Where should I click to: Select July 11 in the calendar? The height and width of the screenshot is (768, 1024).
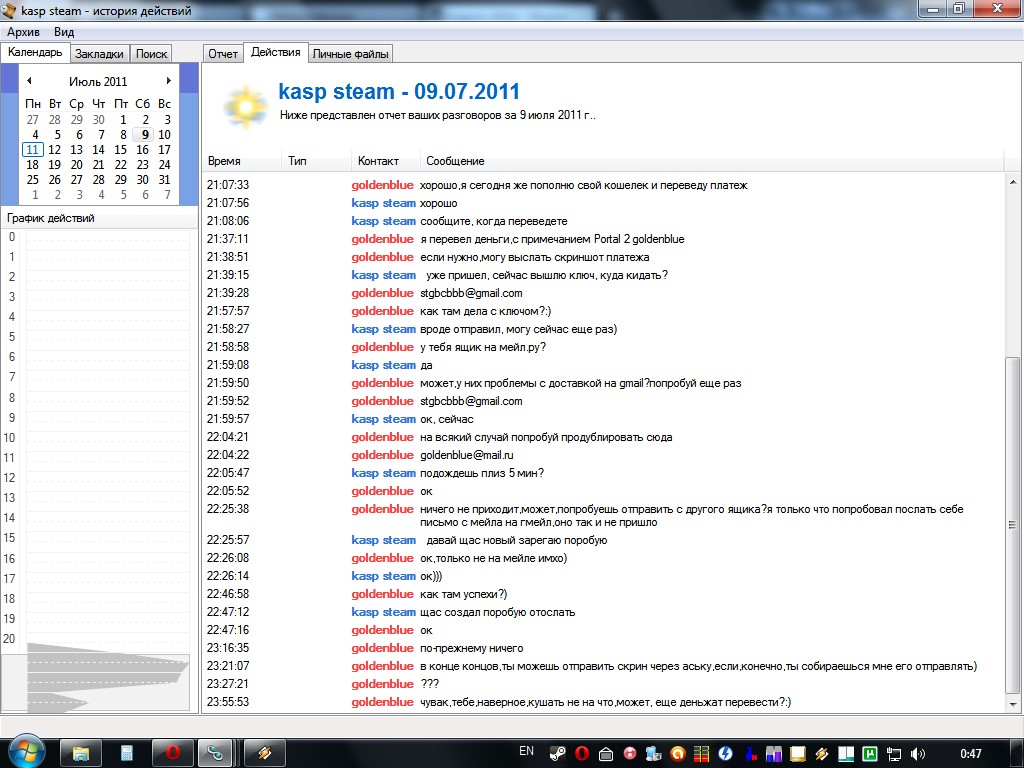(x=33, y=150)
